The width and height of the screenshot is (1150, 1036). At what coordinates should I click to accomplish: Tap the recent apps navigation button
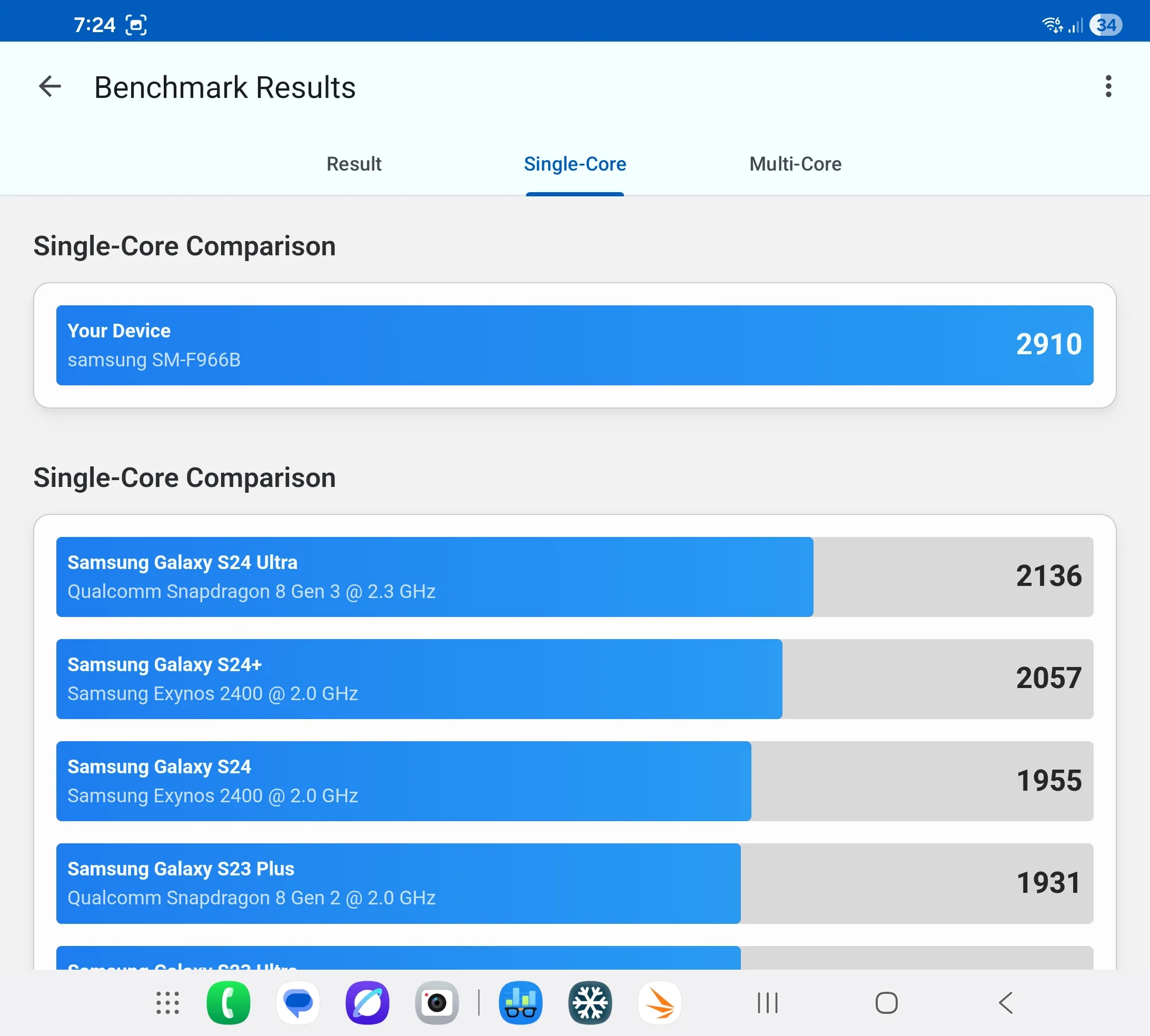pyautogui.click(x=767, y=1002)
